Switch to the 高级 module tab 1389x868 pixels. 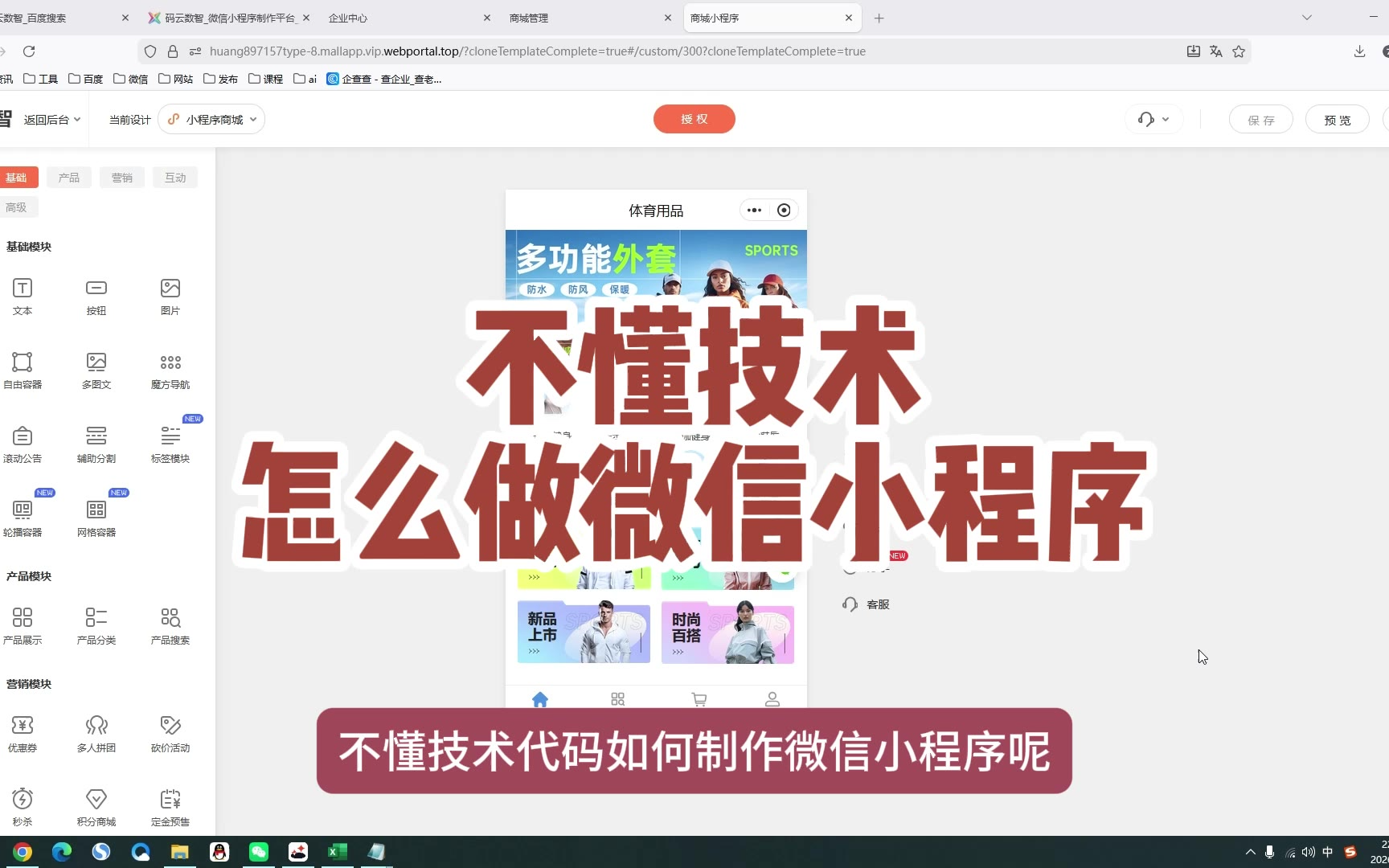pos(16,207)
